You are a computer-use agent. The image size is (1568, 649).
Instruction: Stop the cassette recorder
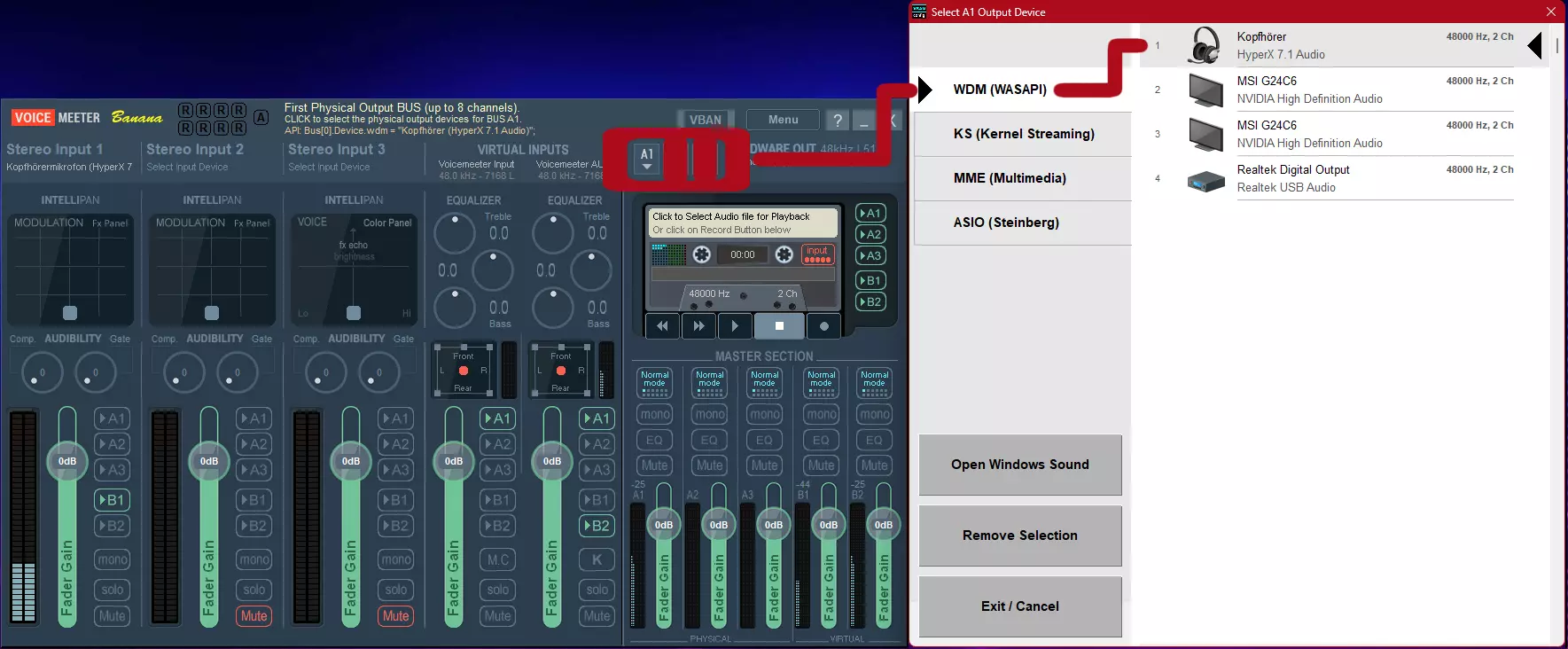(x=779, y=326)
